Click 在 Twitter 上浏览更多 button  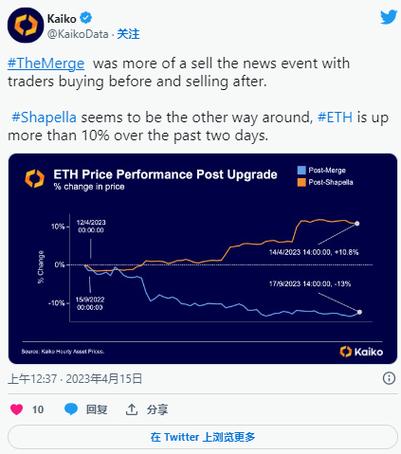[x=203, y=437]
